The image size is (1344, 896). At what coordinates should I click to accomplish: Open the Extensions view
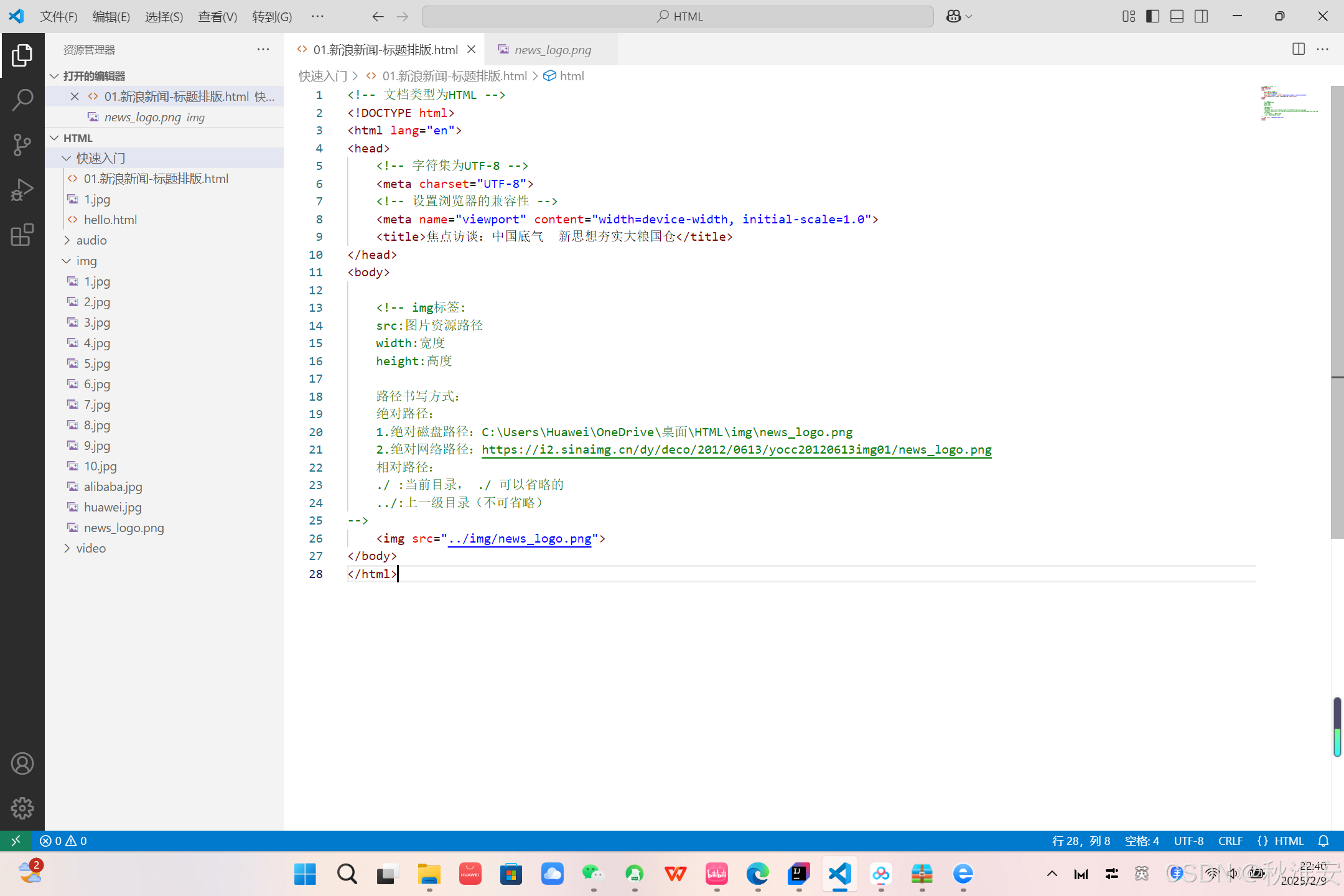22,235
